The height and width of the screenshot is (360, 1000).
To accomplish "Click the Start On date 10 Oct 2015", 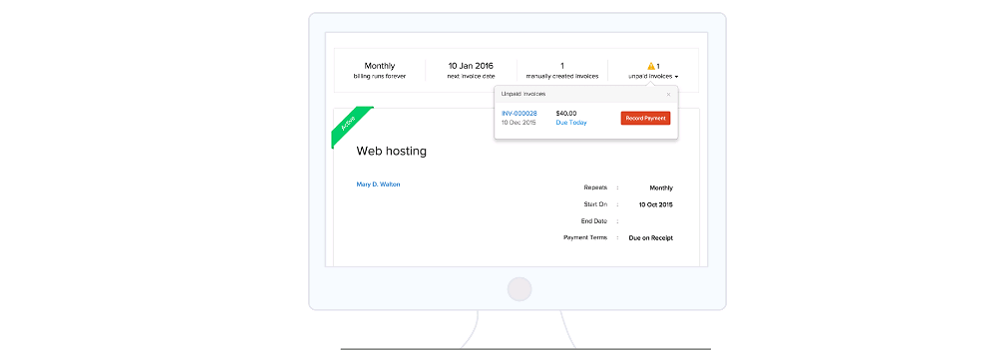I will [x=656, y=205].
